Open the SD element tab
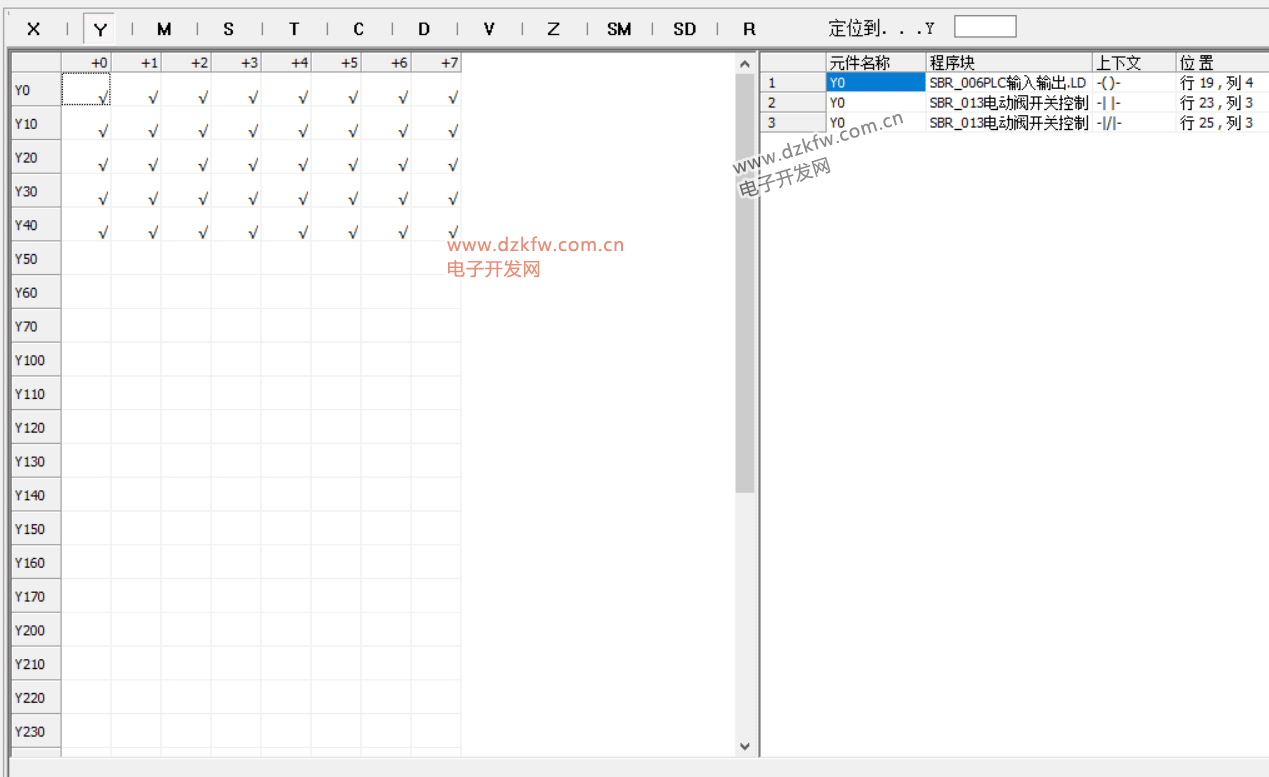The height and width of the screenshot is (777, 1269). click(684, 29)
